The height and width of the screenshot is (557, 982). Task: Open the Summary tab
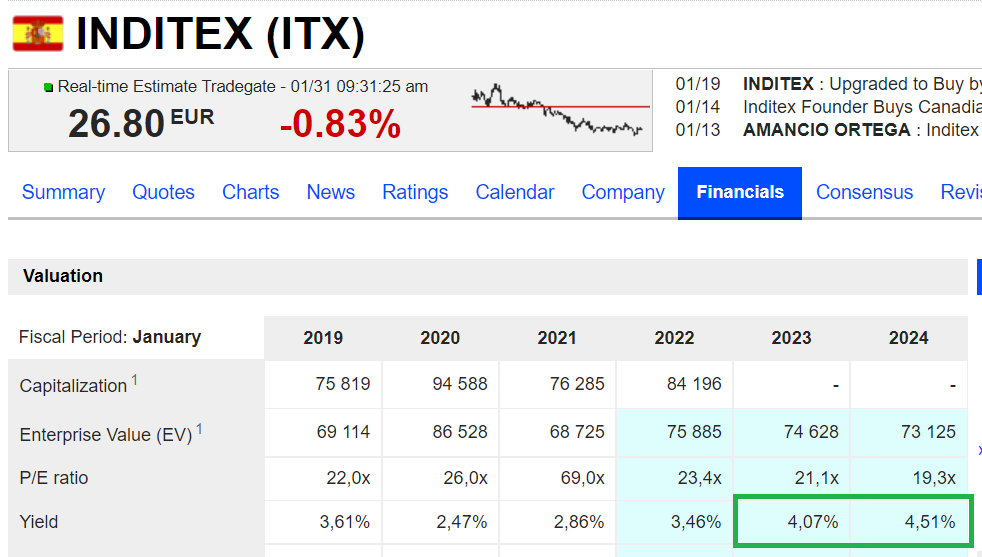tap(63, 192)
